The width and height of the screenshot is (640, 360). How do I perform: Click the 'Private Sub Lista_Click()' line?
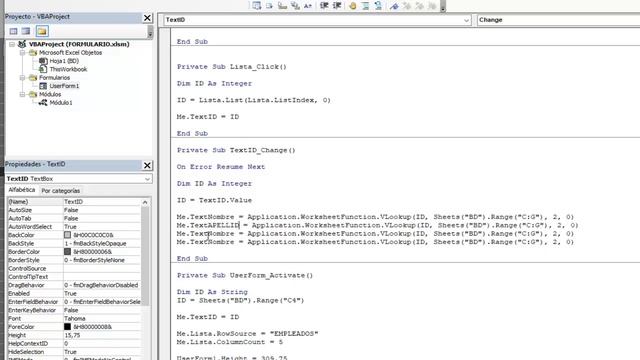(232, 67)
